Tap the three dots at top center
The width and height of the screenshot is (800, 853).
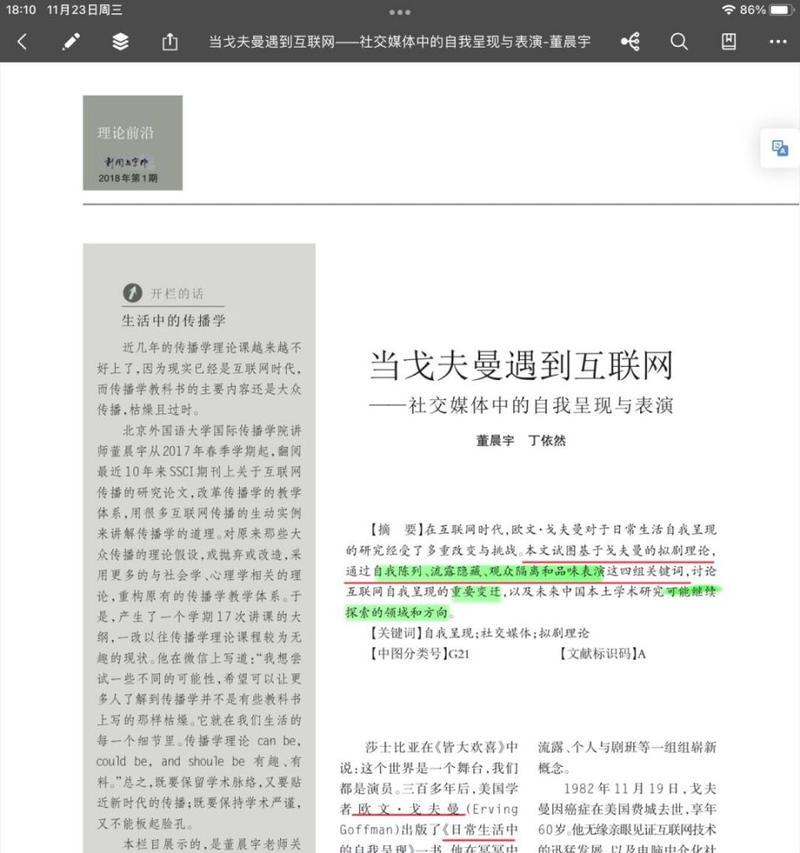(x=400, y=12)
